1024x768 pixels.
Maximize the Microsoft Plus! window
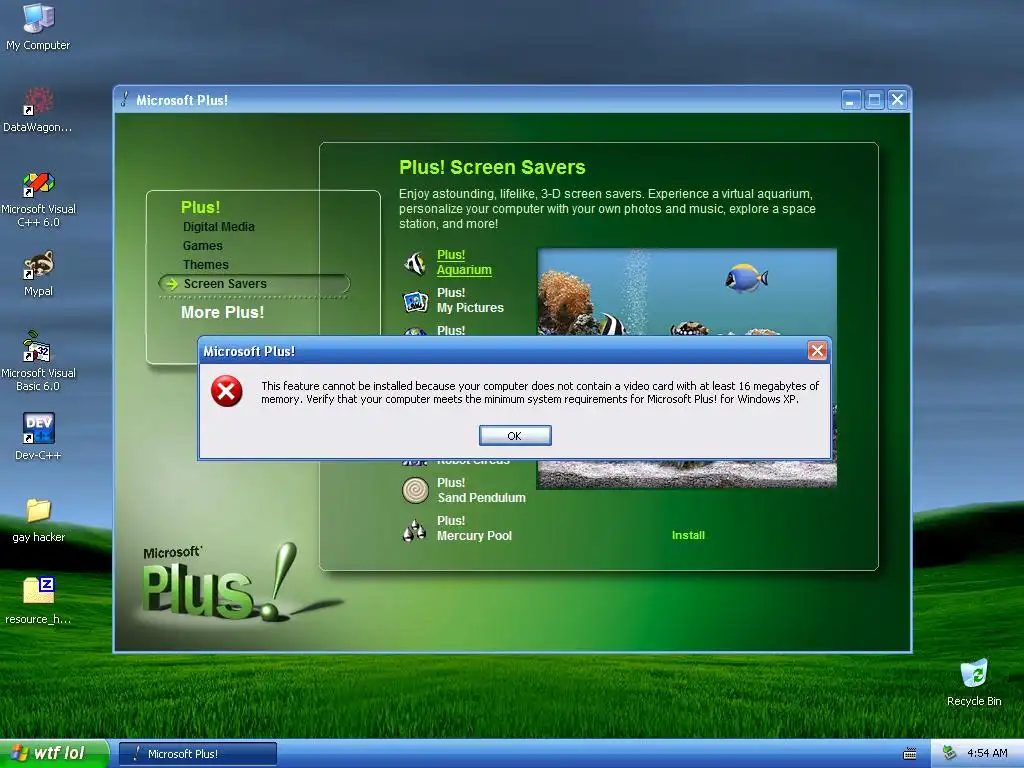coord(874,100)
